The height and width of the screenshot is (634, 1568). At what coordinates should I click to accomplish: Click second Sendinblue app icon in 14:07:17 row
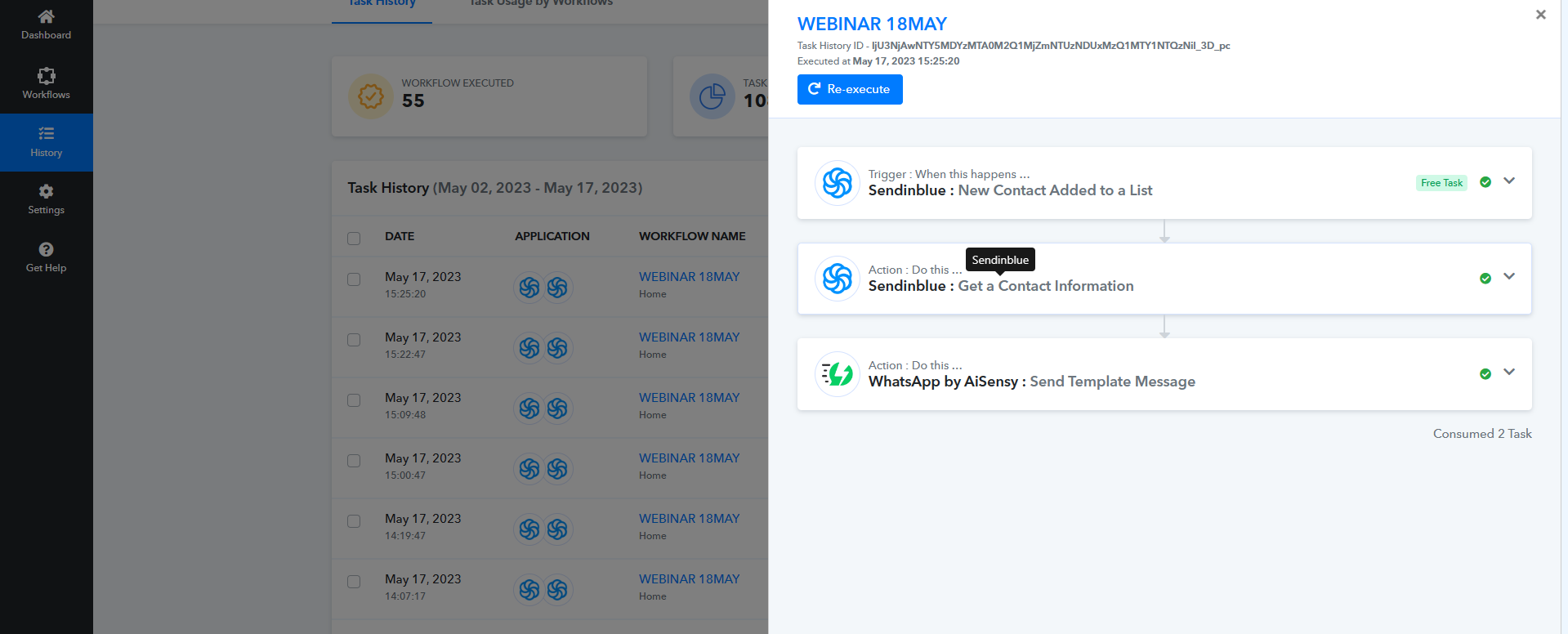tap(557, 590)
